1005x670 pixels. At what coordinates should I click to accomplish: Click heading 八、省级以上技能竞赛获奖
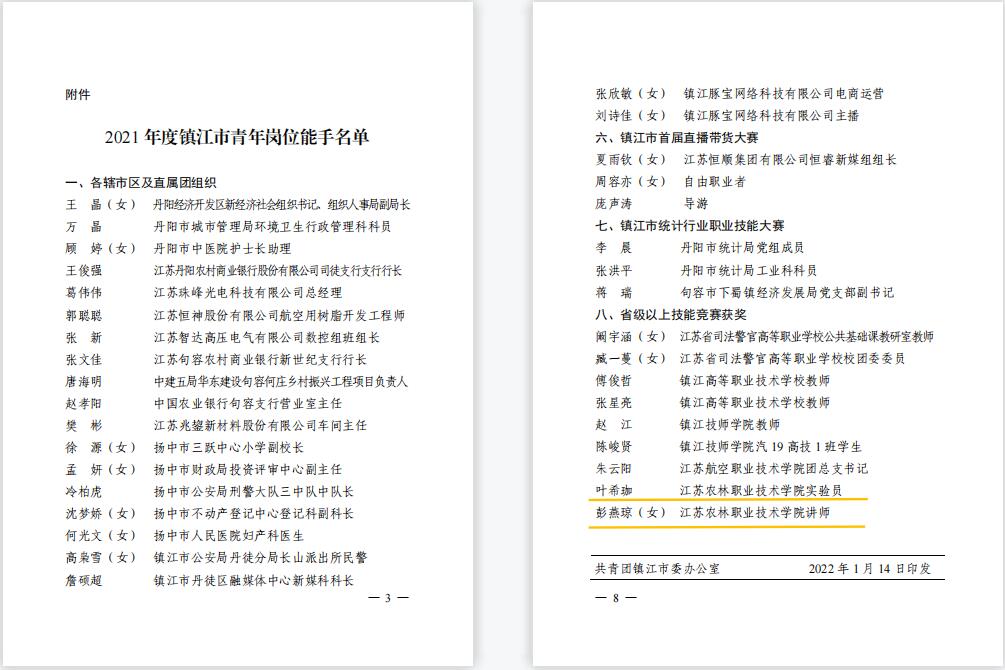pyautogui.click(x=670, y=314)
